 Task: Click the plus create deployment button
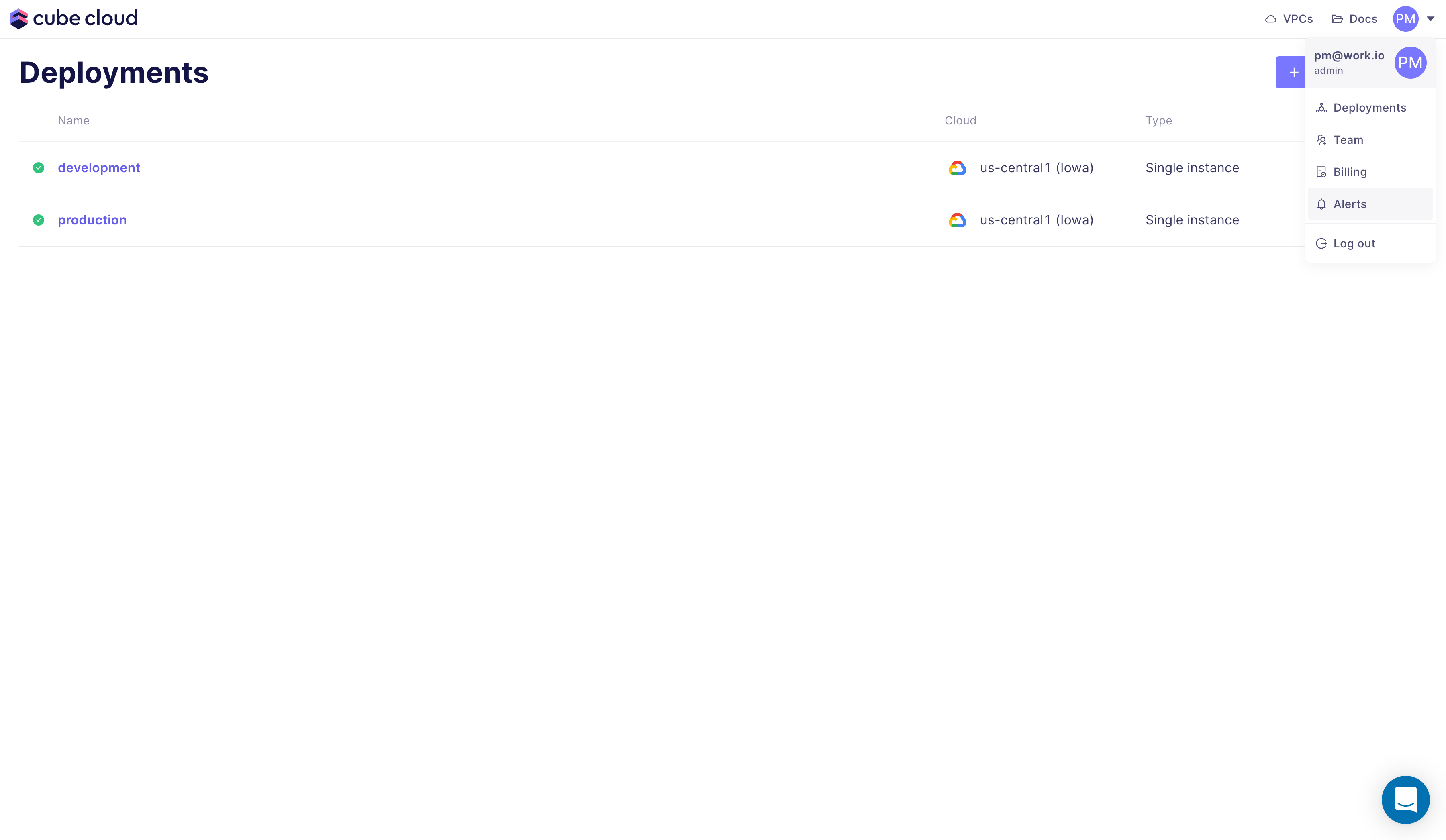[1290, 72]
